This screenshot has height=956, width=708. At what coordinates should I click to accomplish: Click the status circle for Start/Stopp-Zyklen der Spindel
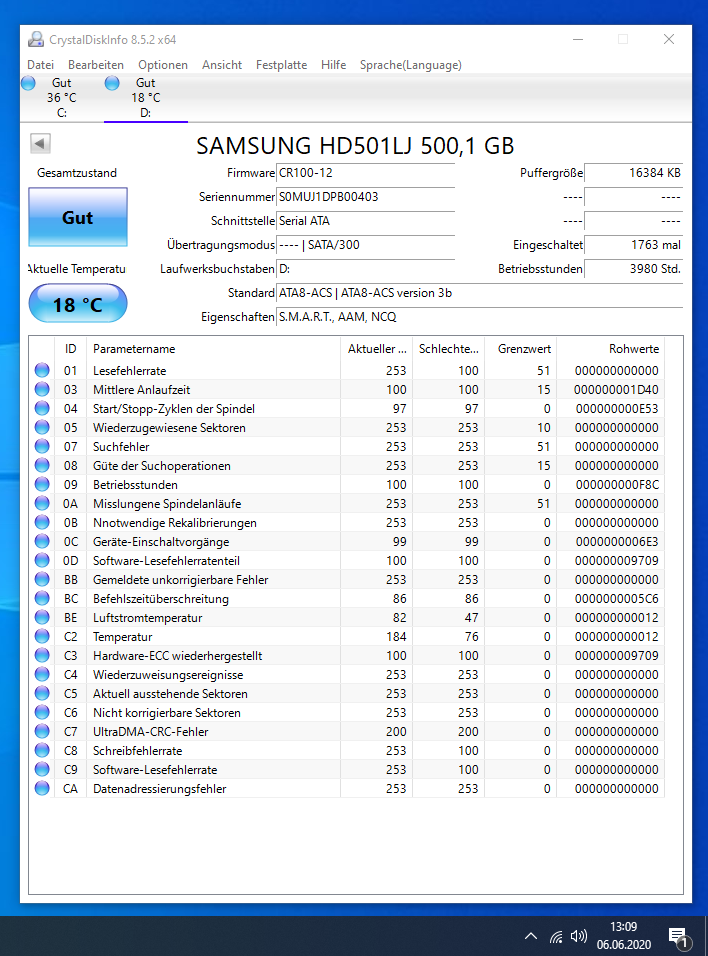tap(42, 408)
